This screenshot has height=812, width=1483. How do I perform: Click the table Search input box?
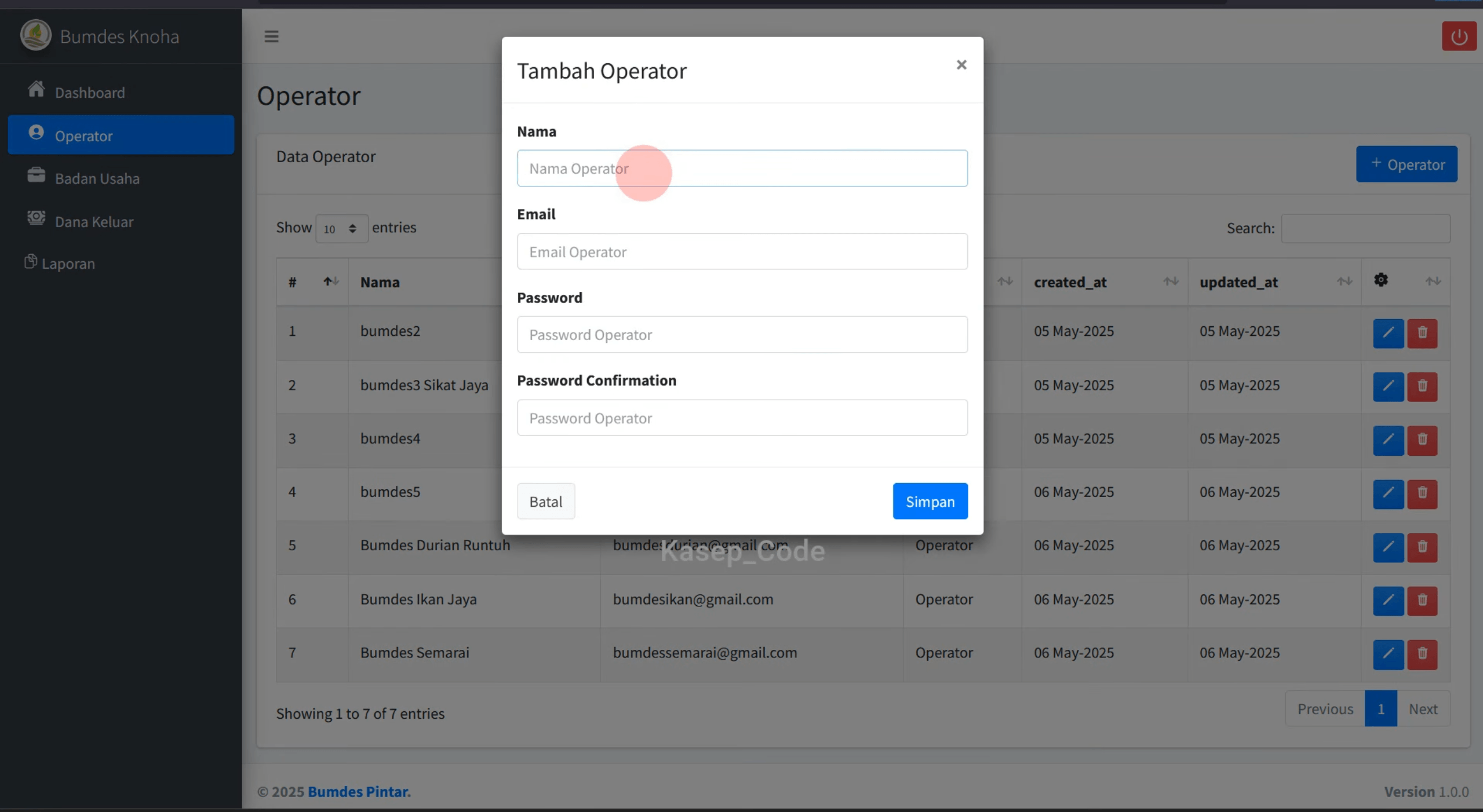[1366, 228]
